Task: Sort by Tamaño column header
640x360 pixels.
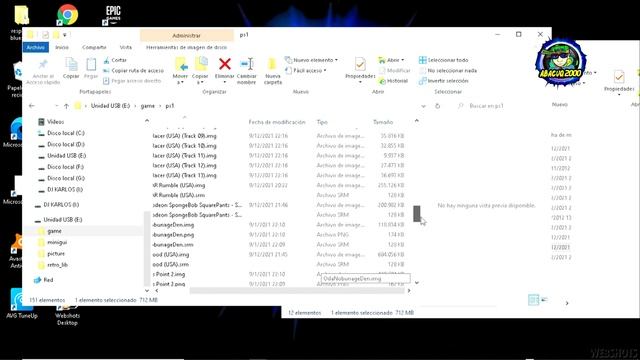Action: (x=383, y=122)
